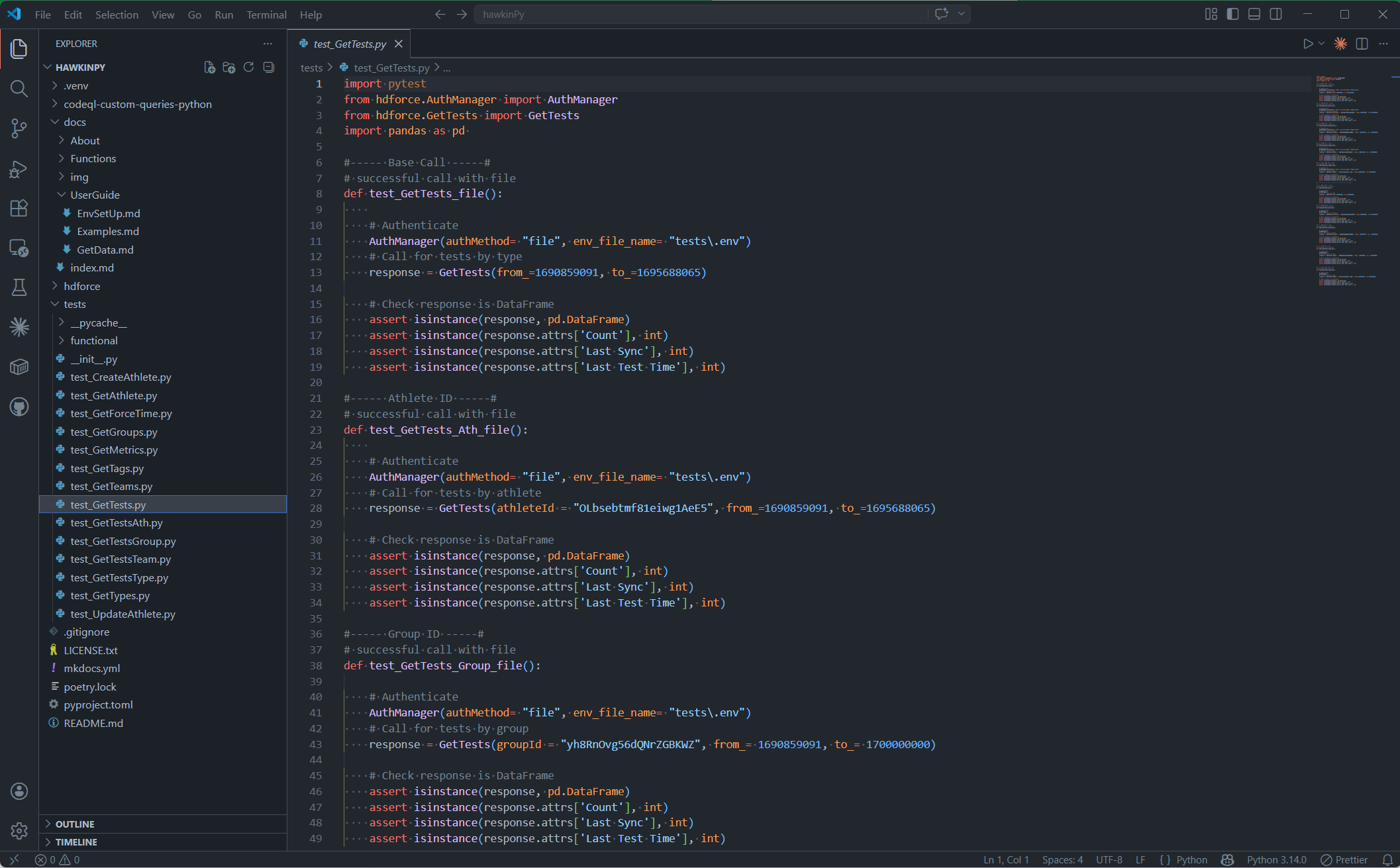Viewport: 1400px width, 868px height.
Task: Close the test_GetTests.py editor tab
Action: [x=399, y=44]
